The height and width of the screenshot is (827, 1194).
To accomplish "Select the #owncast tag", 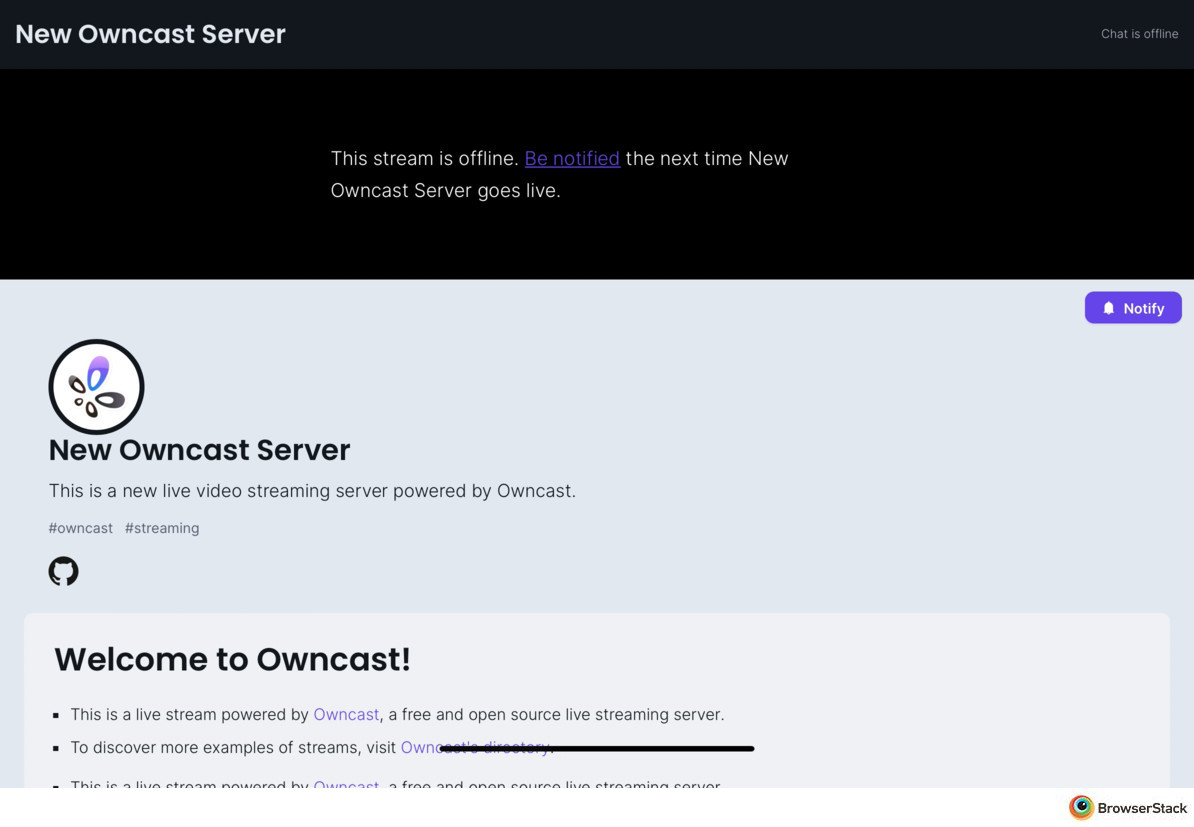I will 80,528.
